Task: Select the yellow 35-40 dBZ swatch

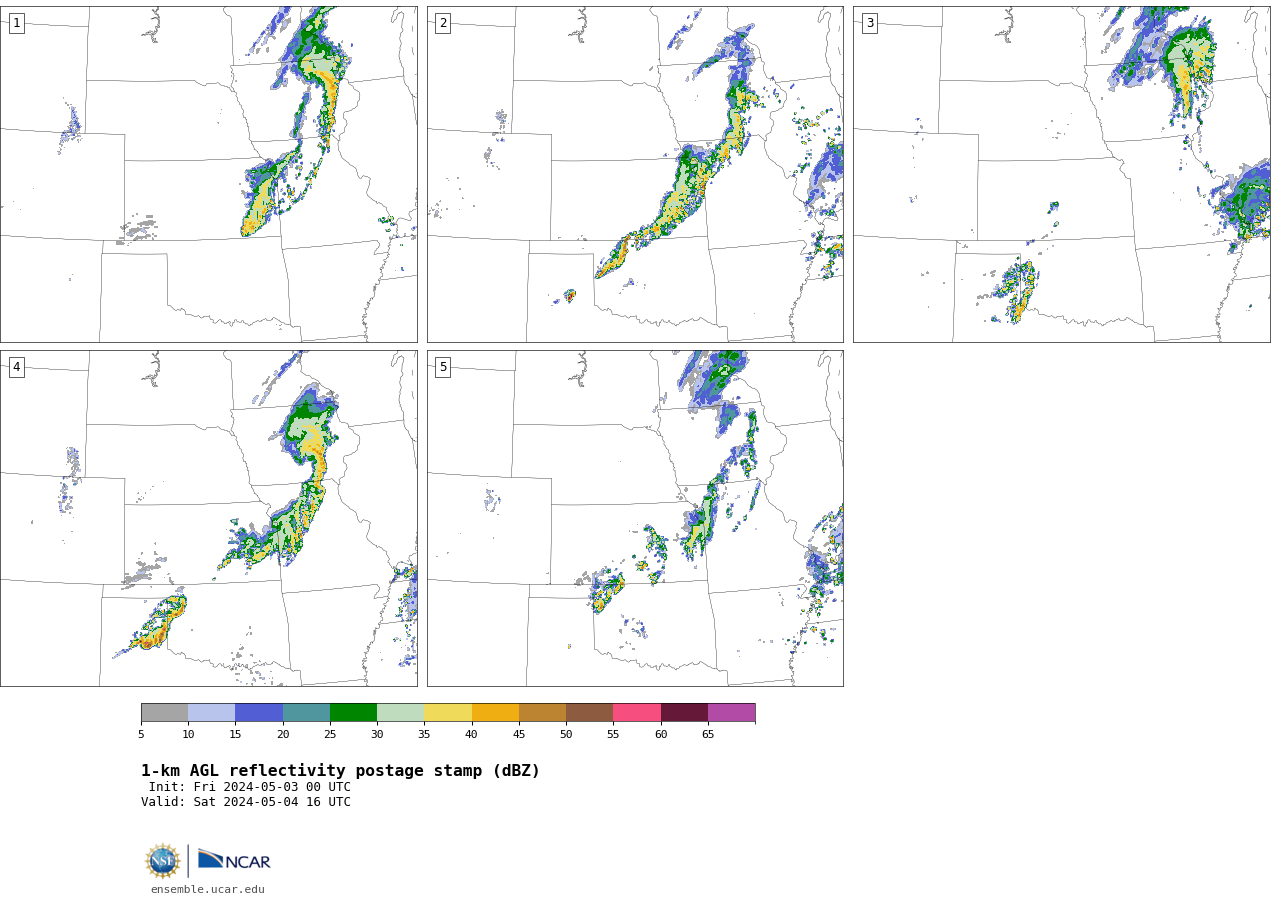Action: 448,713
